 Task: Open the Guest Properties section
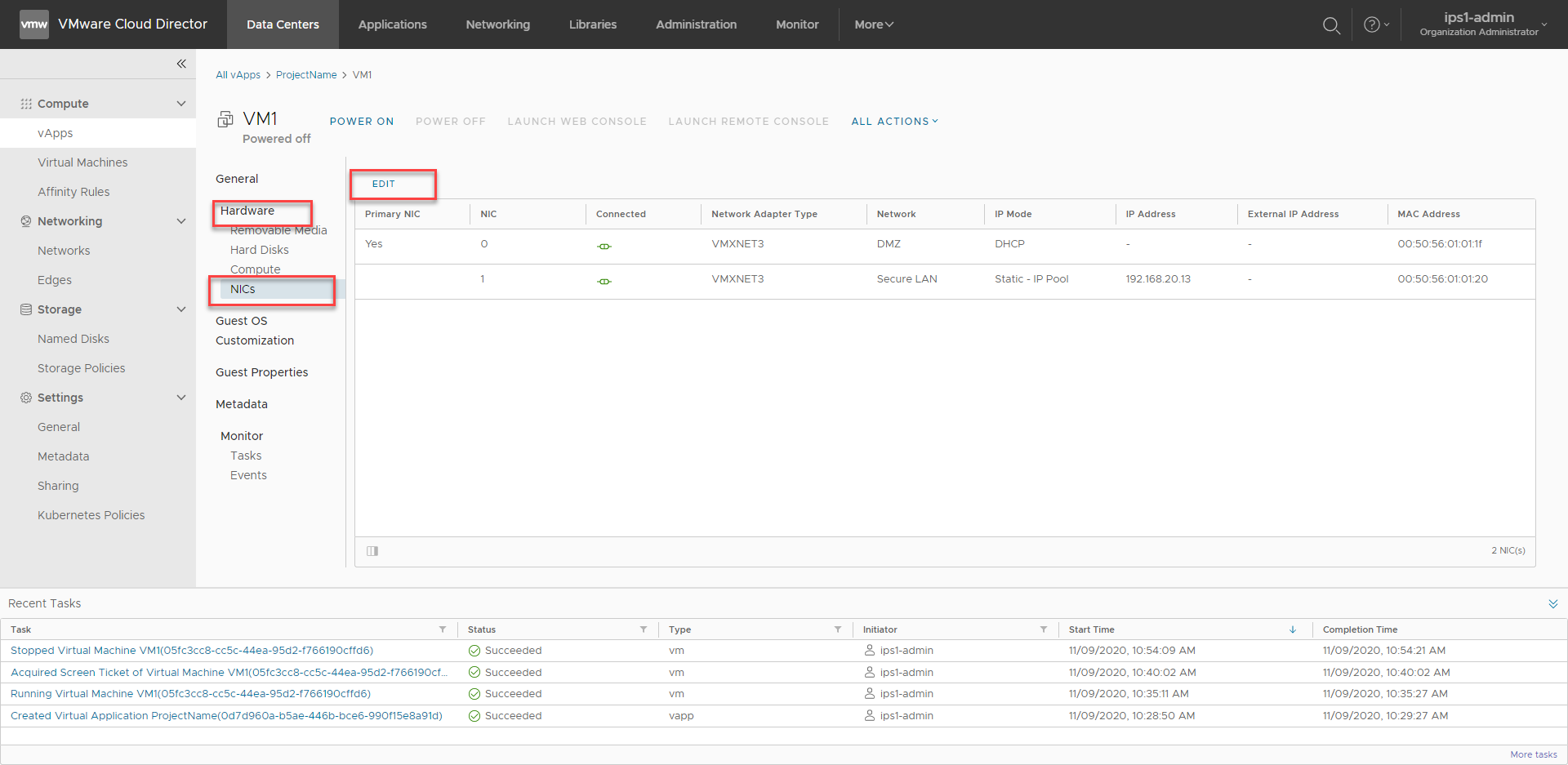(x=261, y=372)
